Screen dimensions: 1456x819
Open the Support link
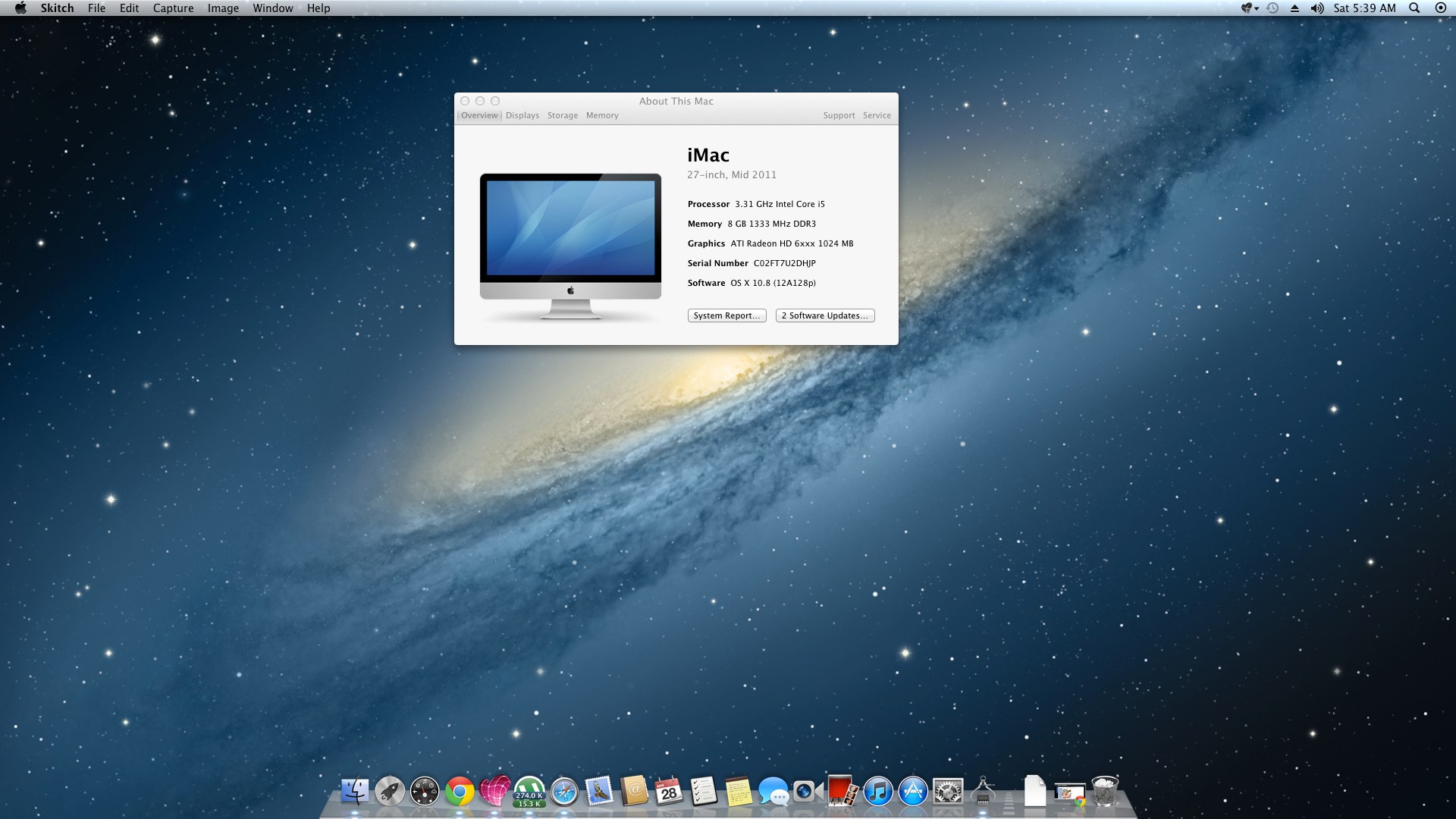tap(839, 115)
